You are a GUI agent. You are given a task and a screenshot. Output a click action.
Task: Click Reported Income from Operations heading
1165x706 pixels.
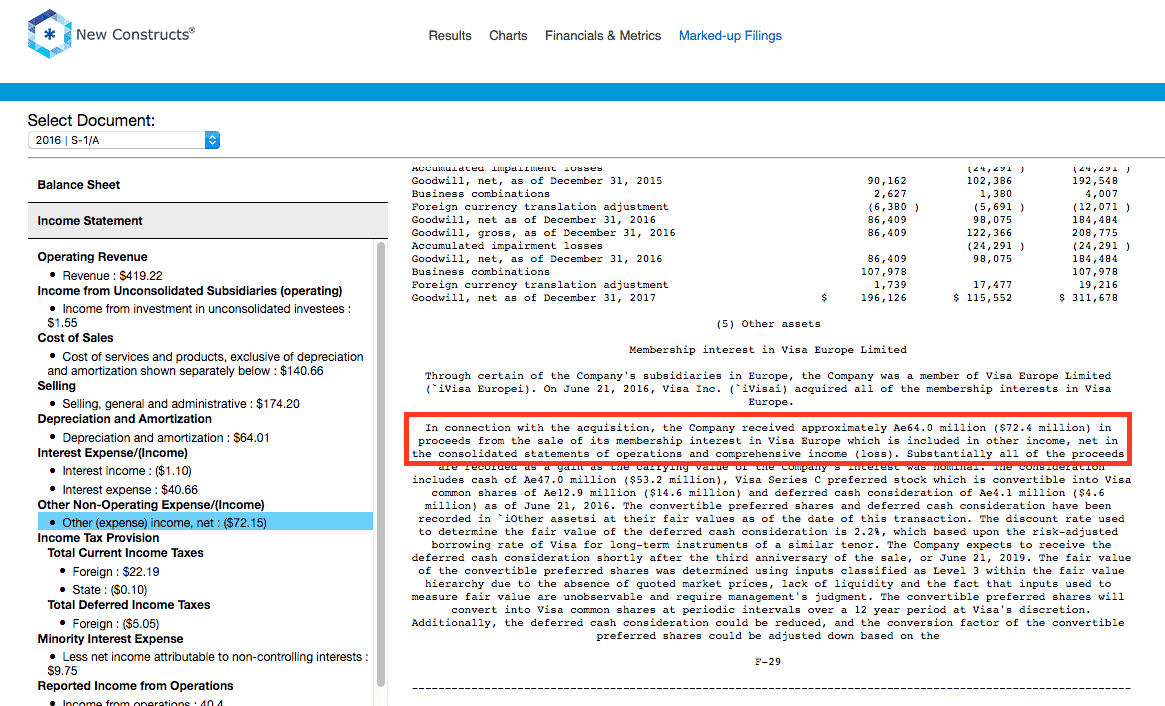coord(135,686)
